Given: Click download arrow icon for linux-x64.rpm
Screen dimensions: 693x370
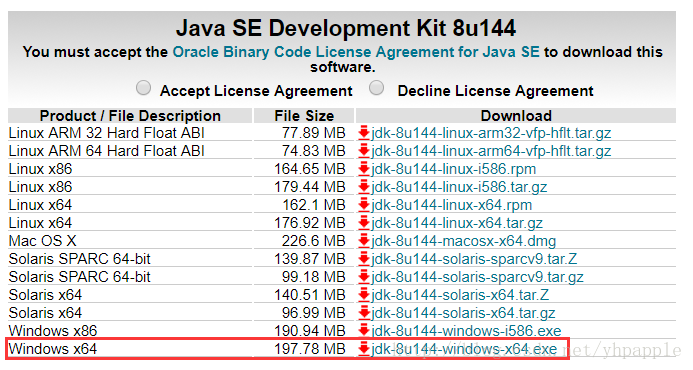Looking at the screenshot, I should click(x=364, y=205).
